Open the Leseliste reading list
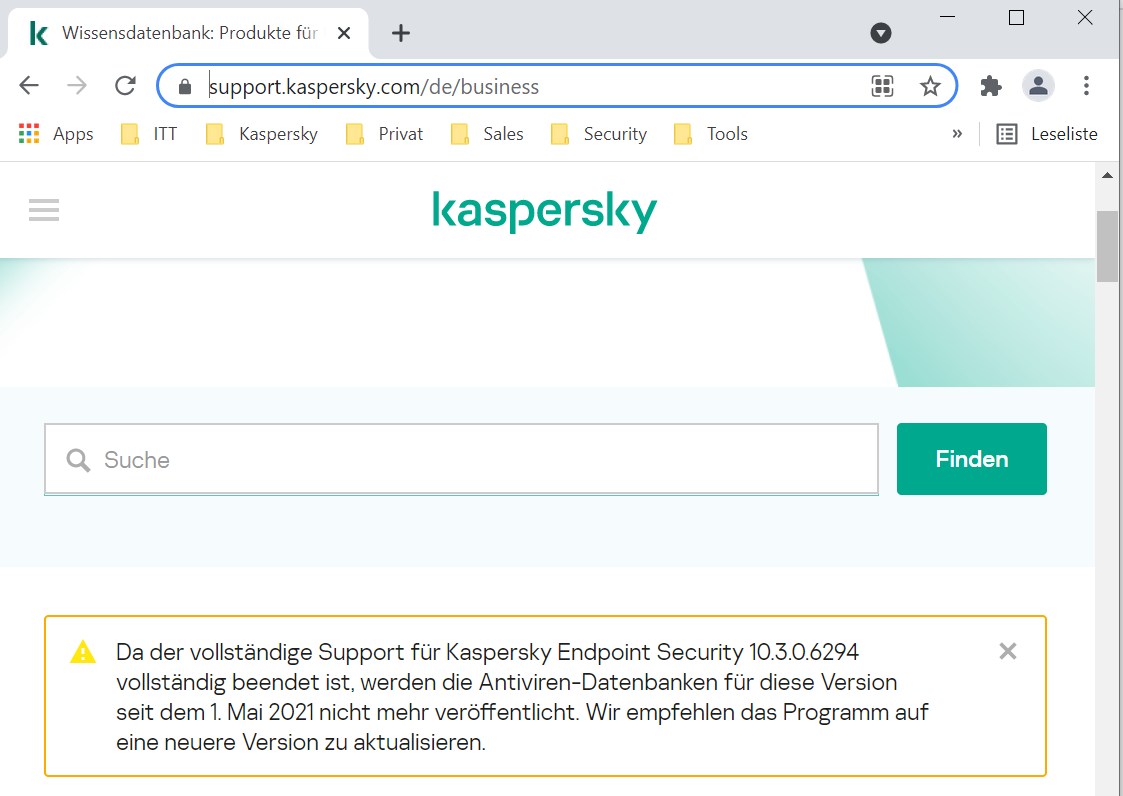This screenshot has width=1123, height=796. tap(1047, 134)
